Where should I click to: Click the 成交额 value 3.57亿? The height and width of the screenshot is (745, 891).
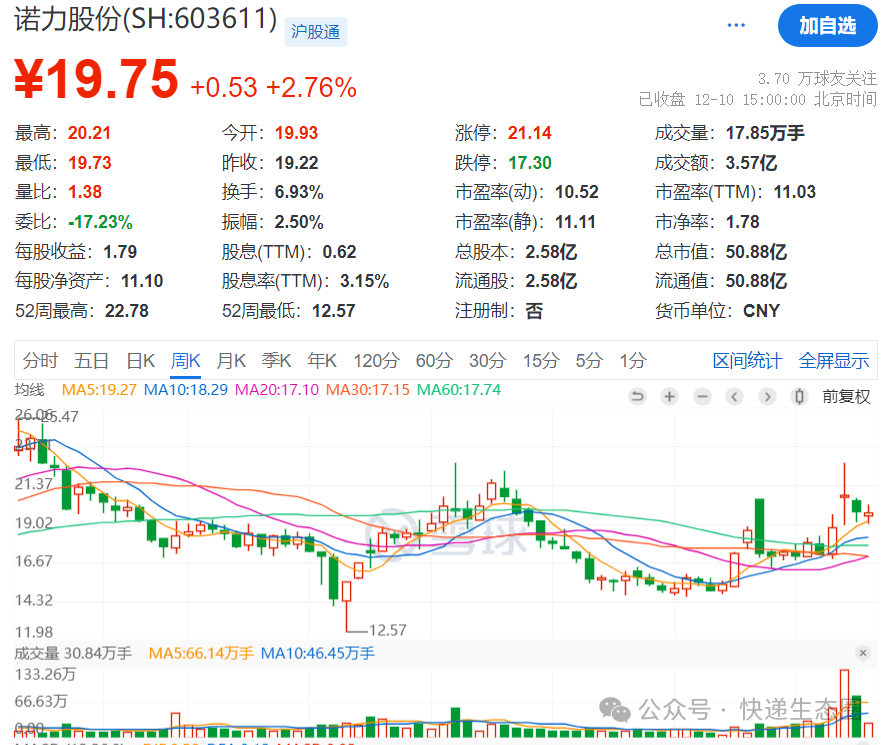tap(751, 163)
